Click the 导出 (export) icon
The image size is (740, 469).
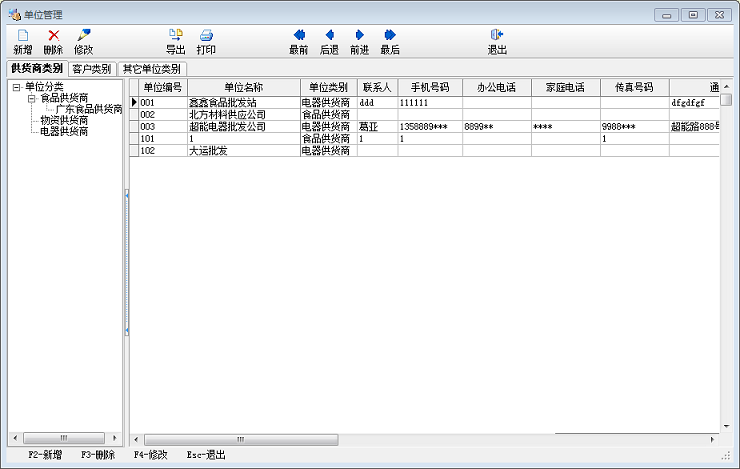click(x=176, y=35)
